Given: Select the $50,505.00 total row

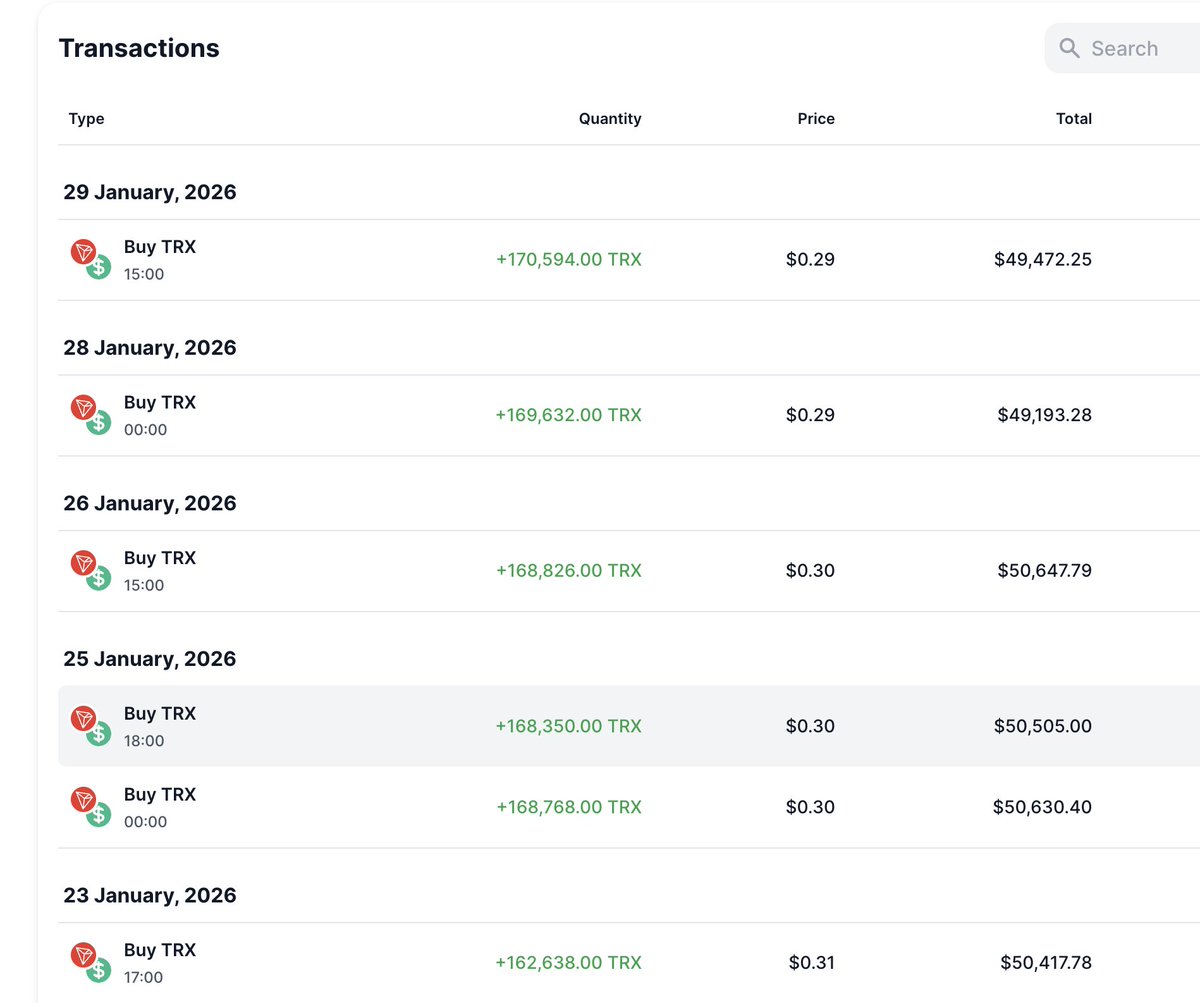Looking at the screenshot, I should click(x=1043, y=726).
